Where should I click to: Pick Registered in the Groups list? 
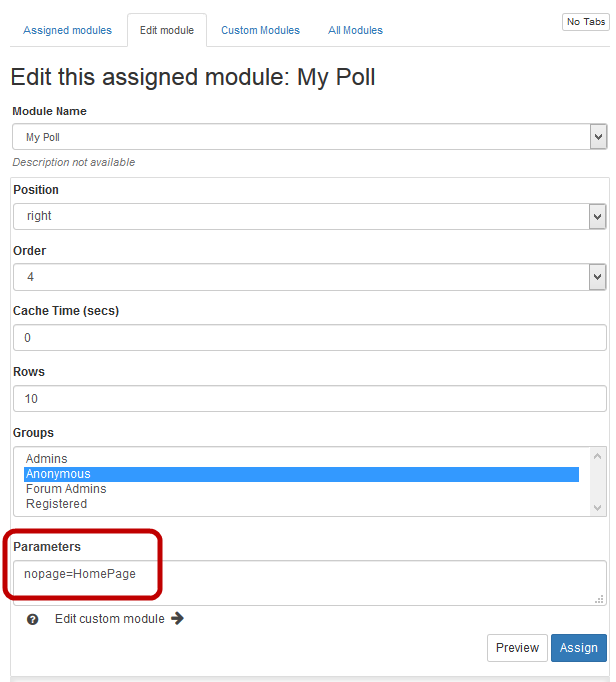[56, 504]
